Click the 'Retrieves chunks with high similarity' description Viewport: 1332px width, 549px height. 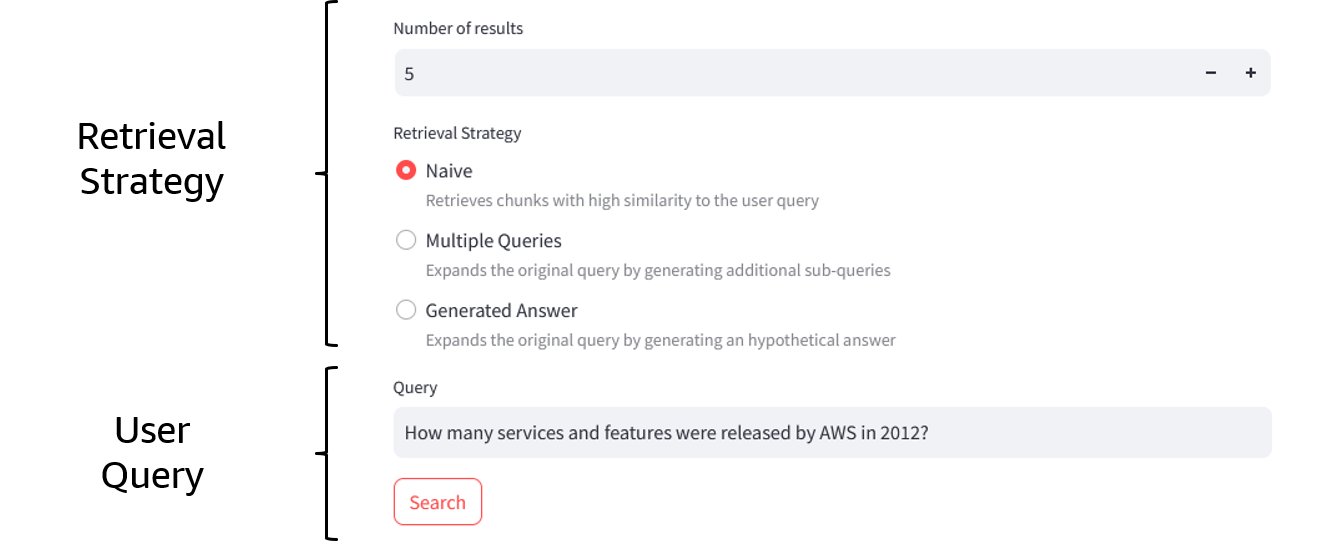[x=621, y=201]
